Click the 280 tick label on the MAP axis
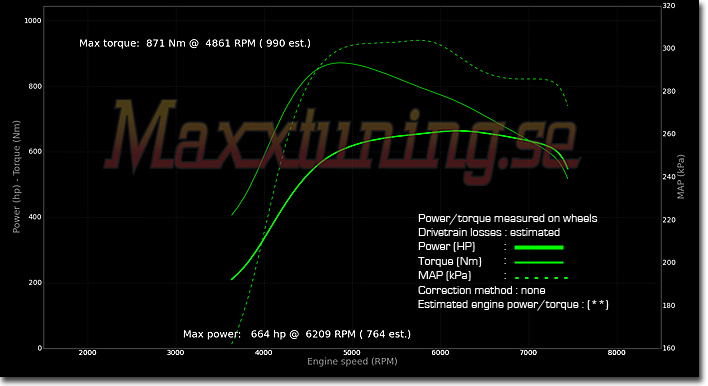Viewport: 708px width, 386px height. pyautogui.click(x=669, y=91)
